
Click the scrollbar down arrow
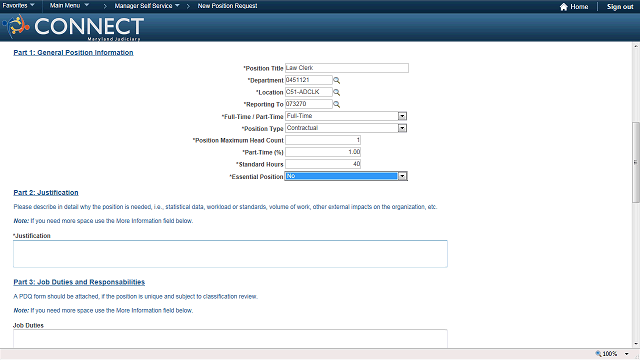[x=636, y=344]
